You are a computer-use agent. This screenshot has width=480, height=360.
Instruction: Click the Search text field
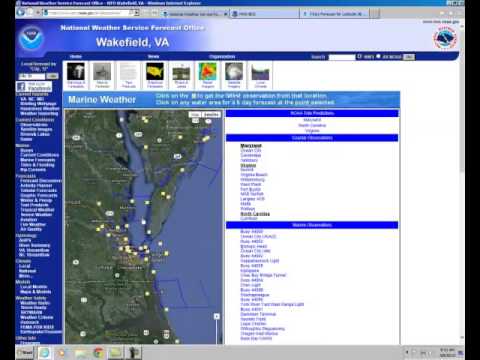click(x=342, y=57)
